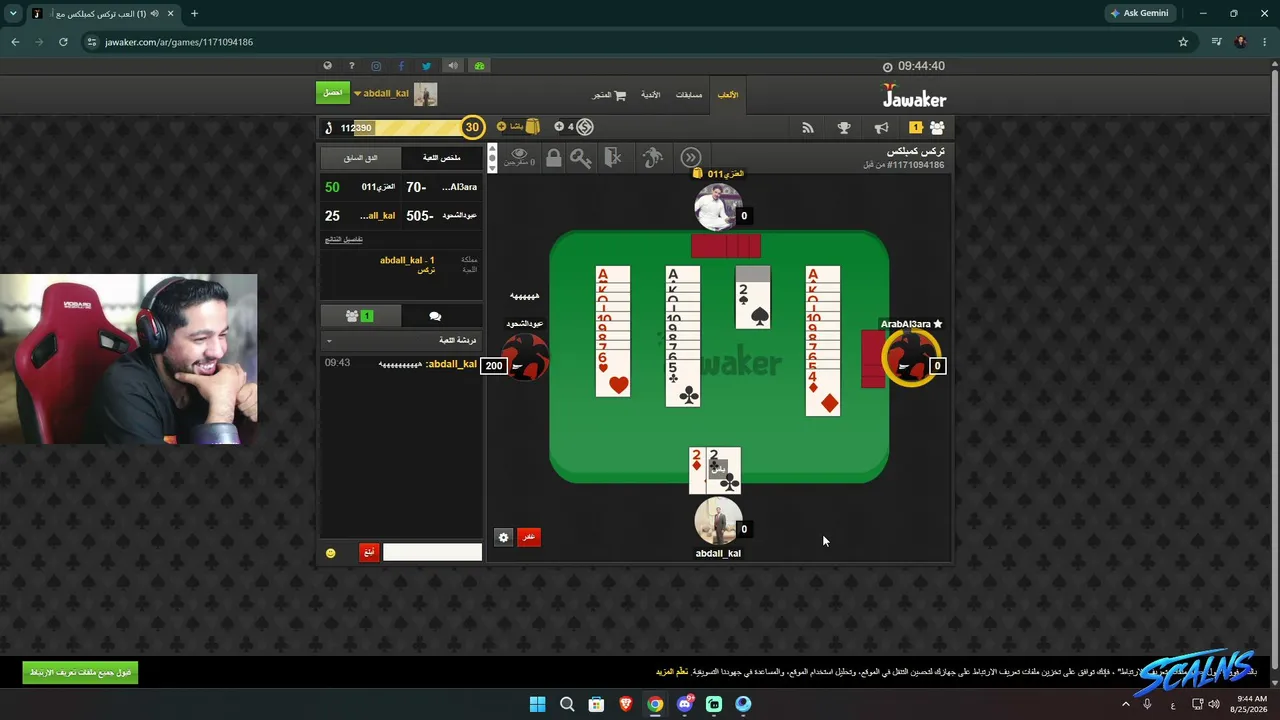Click the leave table door icon
This screenshot has height=720, width=1280.
(x=614, y=157)
